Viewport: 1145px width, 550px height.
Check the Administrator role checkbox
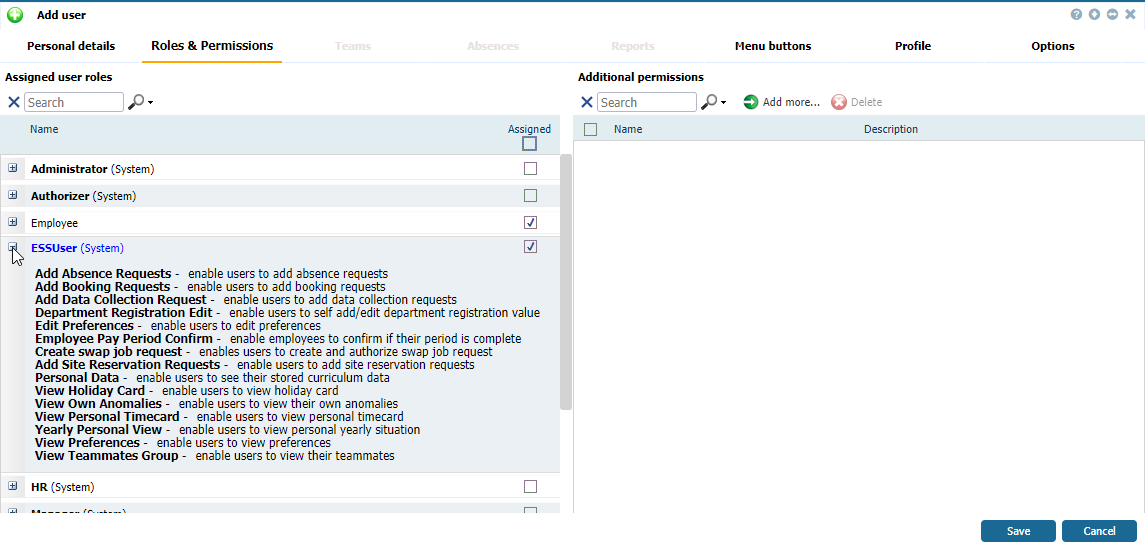click(530, 169)
